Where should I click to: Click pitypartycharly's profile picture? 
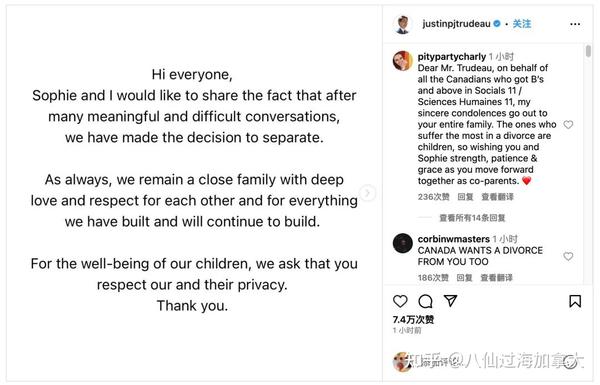pyautogui.click(x=403, y=61)
